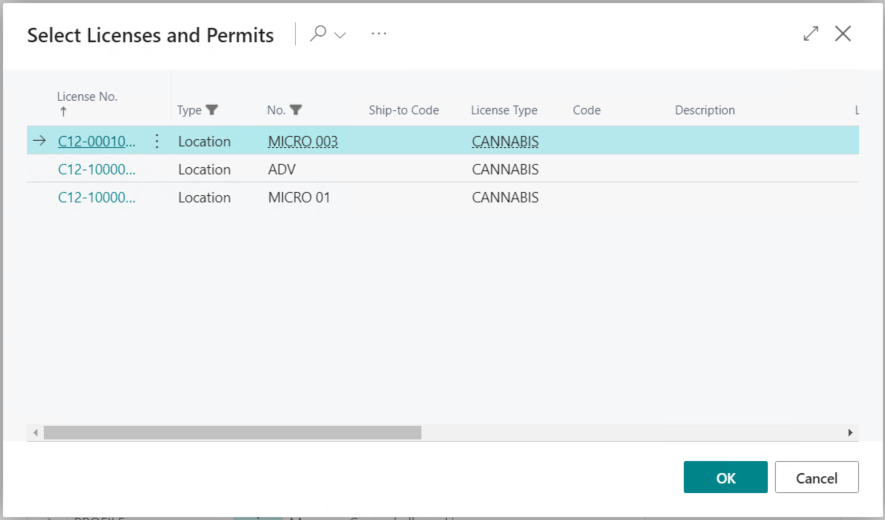Image resolution: width=885 pixels, height=520 pixels.
Task: Sort by License No. column header
Action: point(87,97)
